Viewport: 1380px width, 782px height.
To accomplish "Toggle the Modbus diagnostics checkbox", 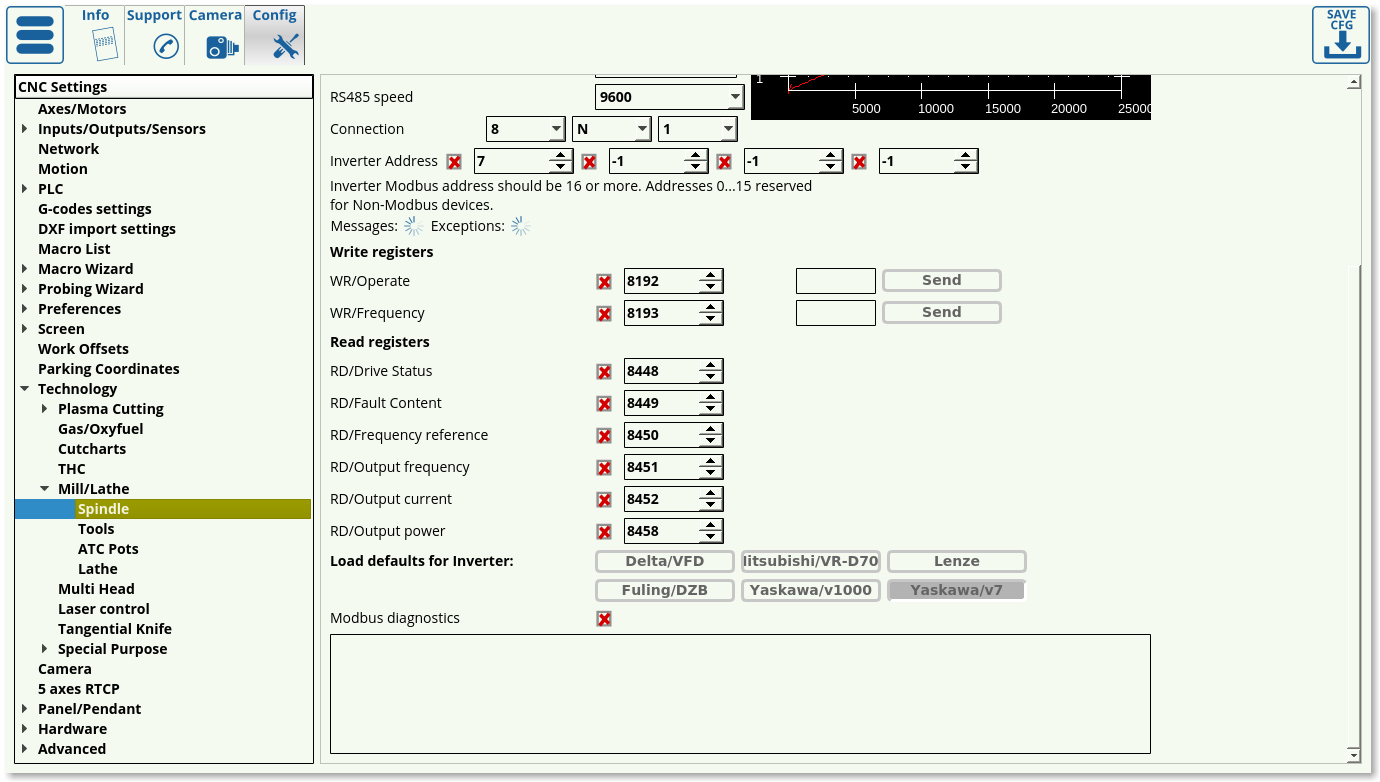I will [604, 619].
